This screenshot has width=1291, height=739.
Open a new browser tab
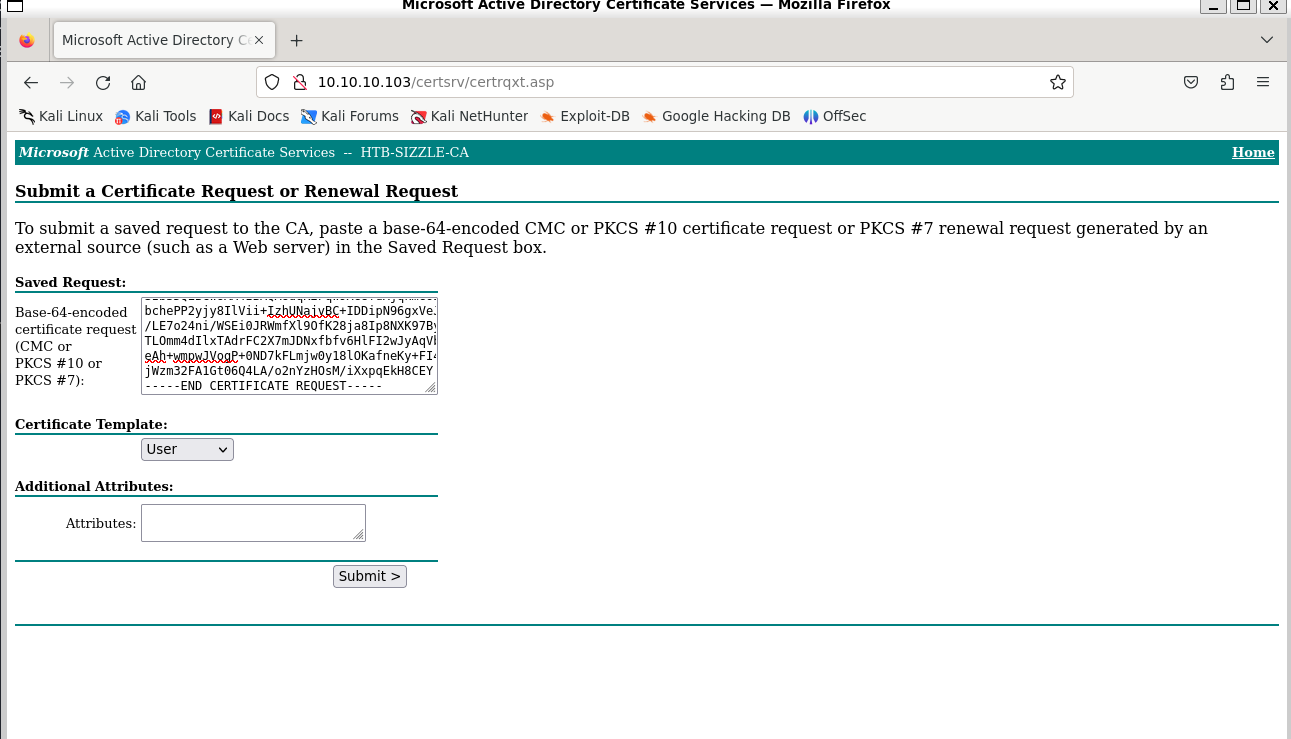(x=296, y=41)
